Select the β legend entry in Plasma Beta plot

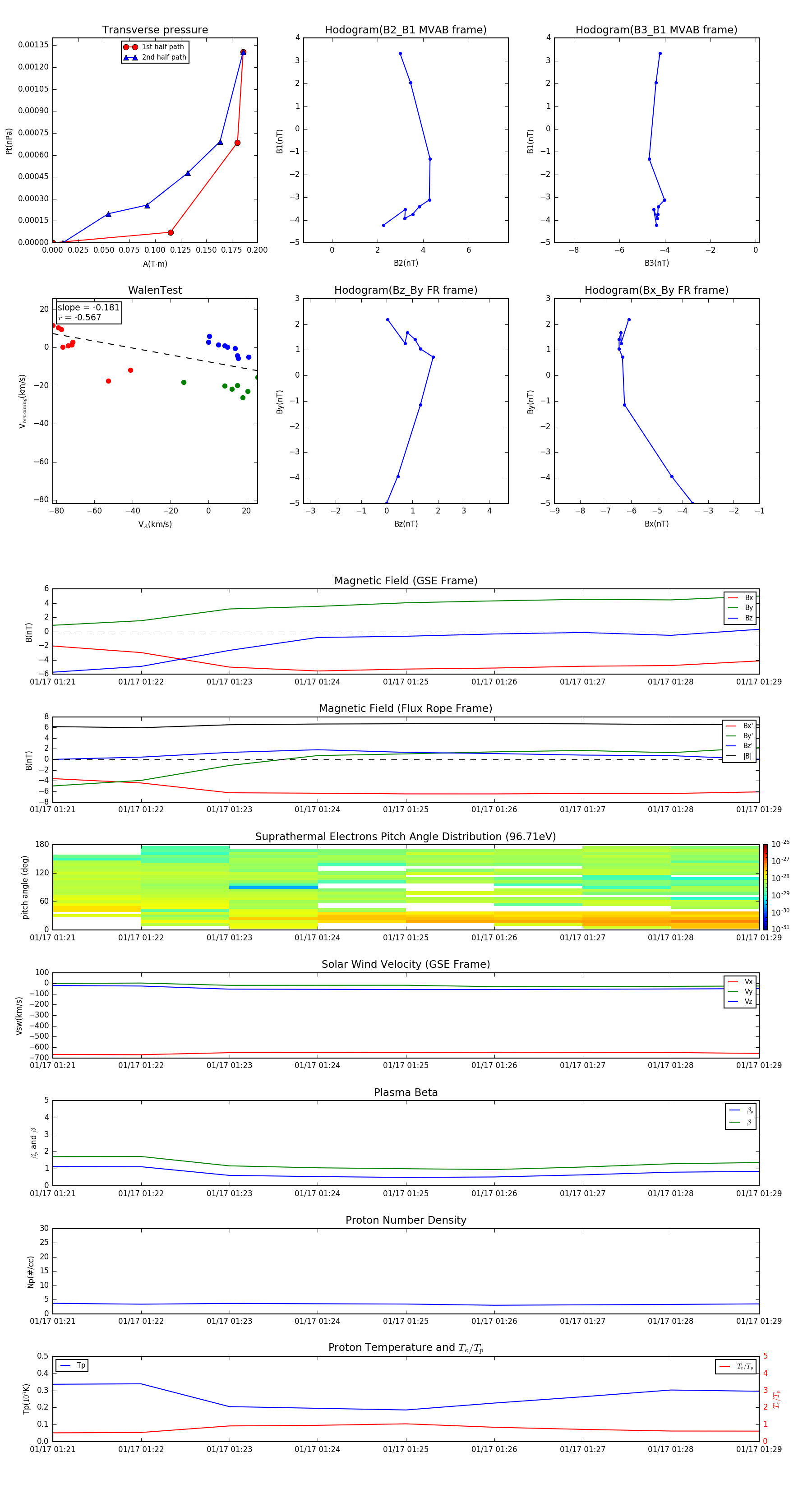point(741,1123)
